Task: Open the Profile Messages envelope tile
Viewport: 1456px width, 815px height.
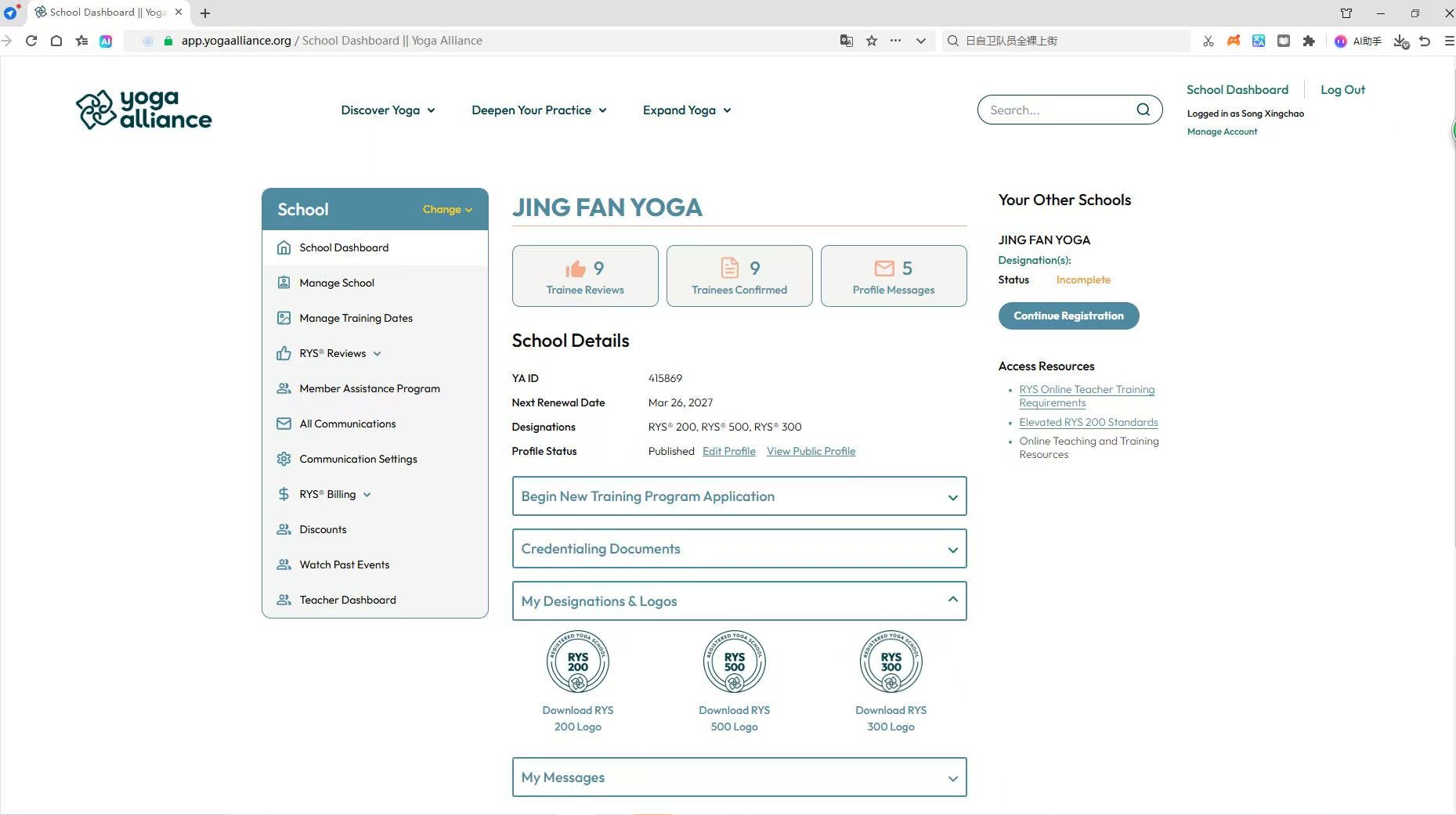Action: (x=893, y=276)
